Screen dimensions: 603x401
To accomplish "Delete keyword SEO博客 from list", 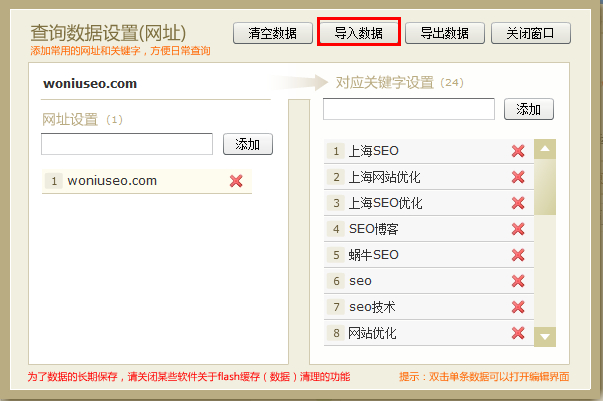I will click(x=518, y=229).
